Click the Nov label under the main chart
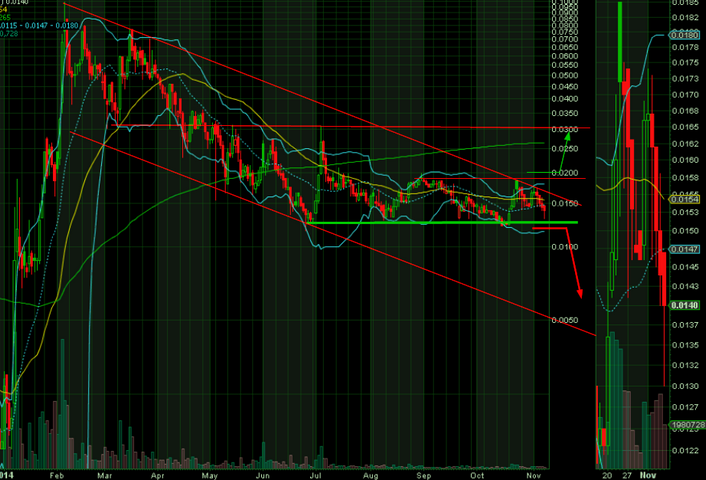706x480 pixels. point(534,475)
